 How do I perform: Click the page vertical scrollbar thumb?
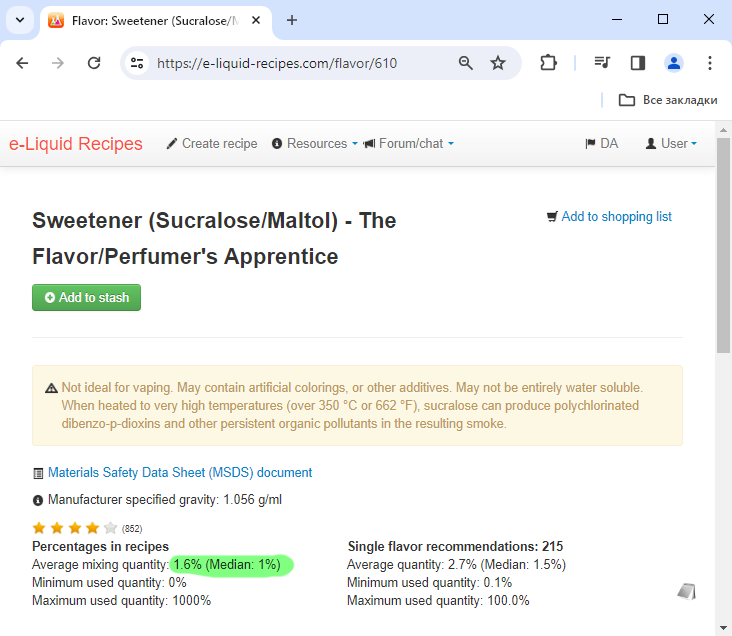[x=723, y=245]
